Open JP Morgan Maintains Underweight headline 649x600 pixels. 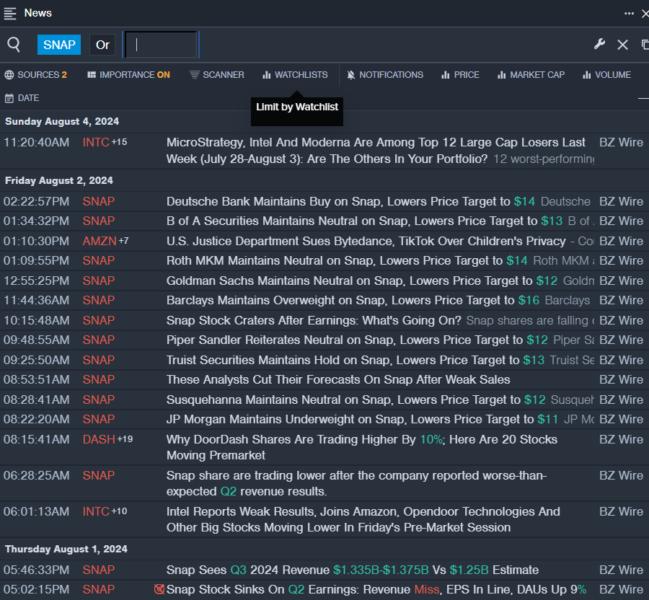pos(362,419)
